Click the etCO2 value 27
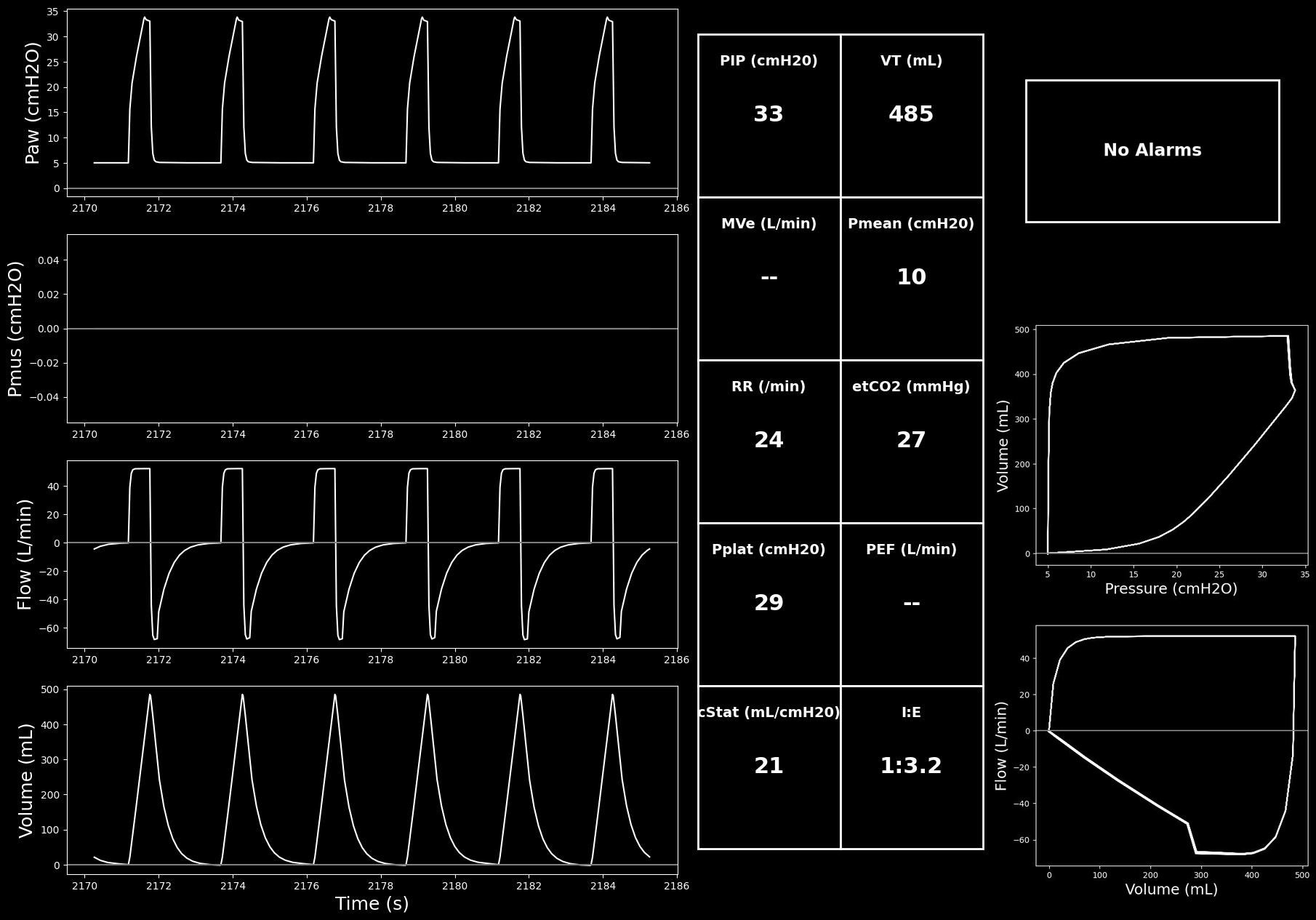The image size is (1316, 920). [911, 440]
